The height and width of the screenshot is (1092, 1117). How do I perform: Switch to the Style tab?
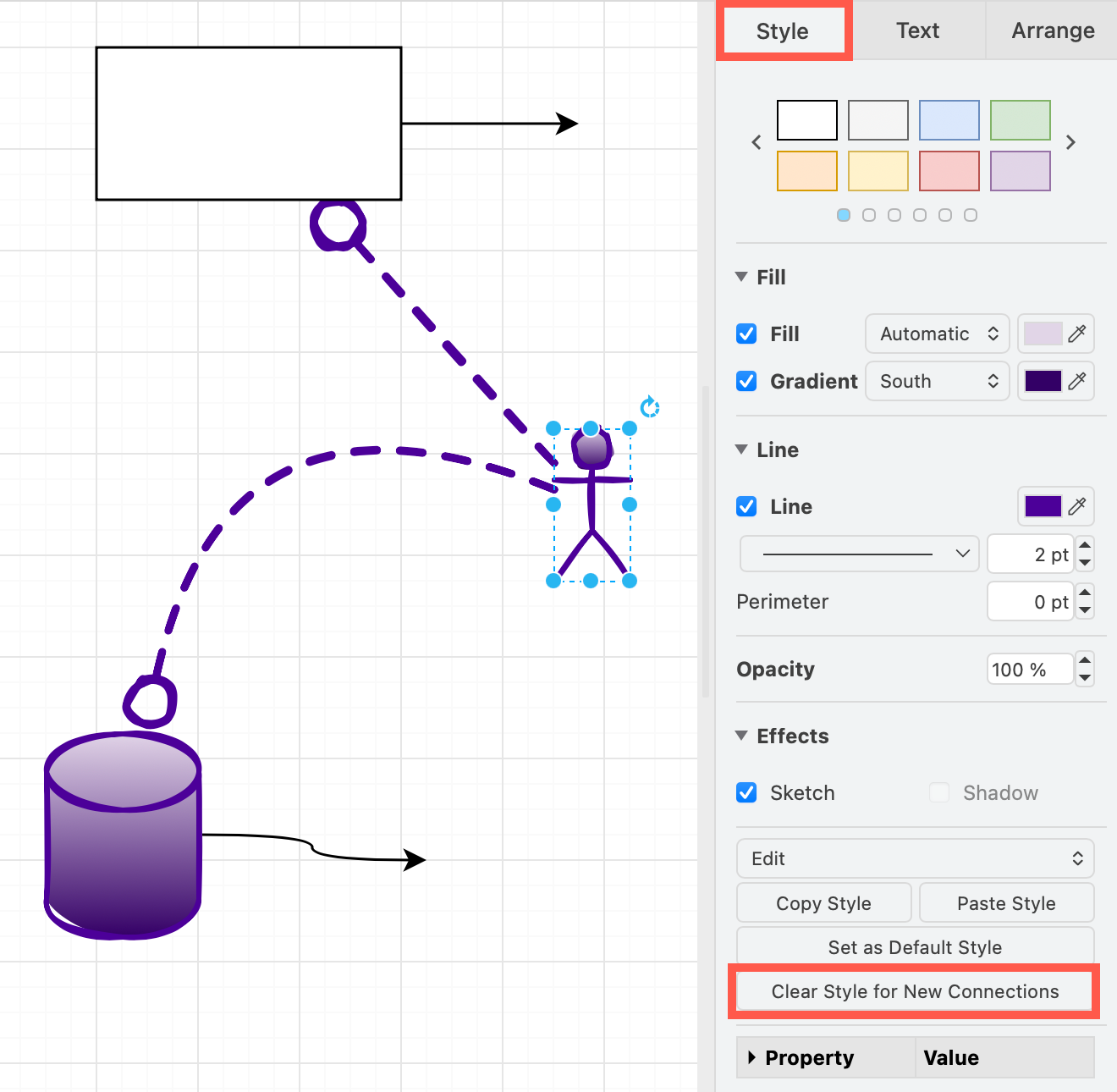click(x=783, y=30)
